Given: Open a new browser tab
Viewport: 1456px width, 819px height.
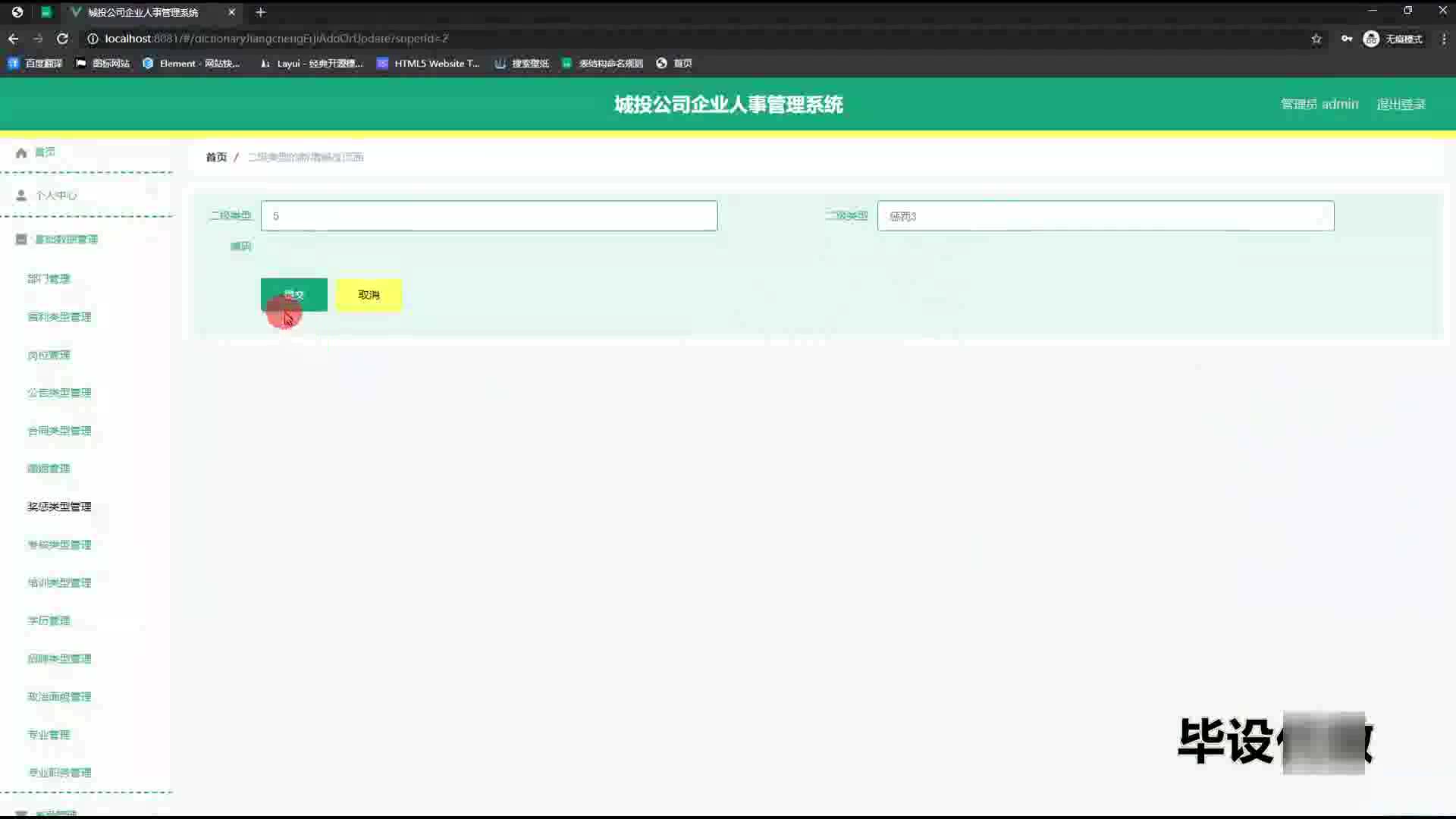Looking at the screenshot, I should [x=260, y=12].
